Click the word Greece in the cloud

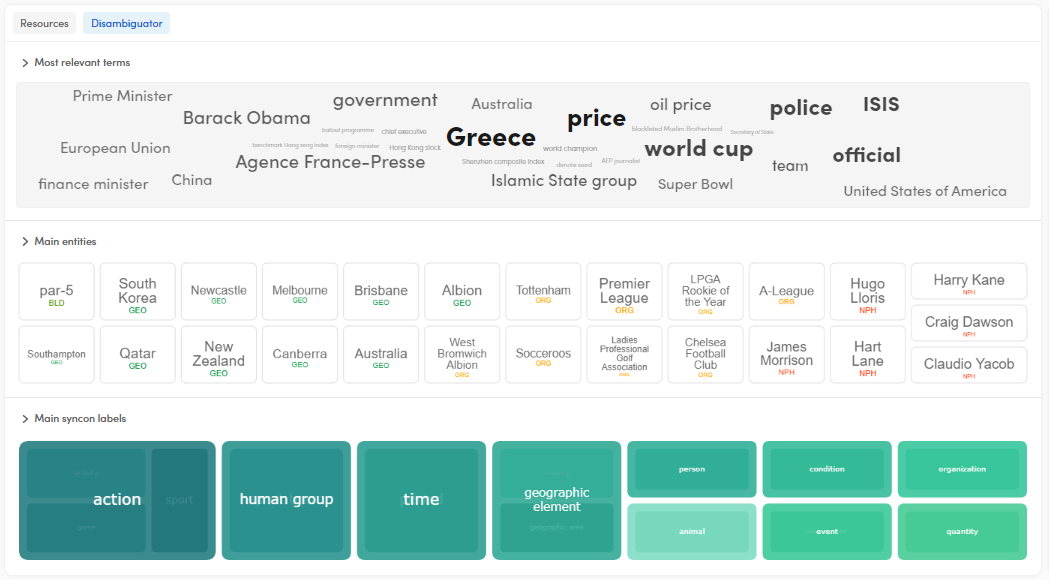pos(490,137)
